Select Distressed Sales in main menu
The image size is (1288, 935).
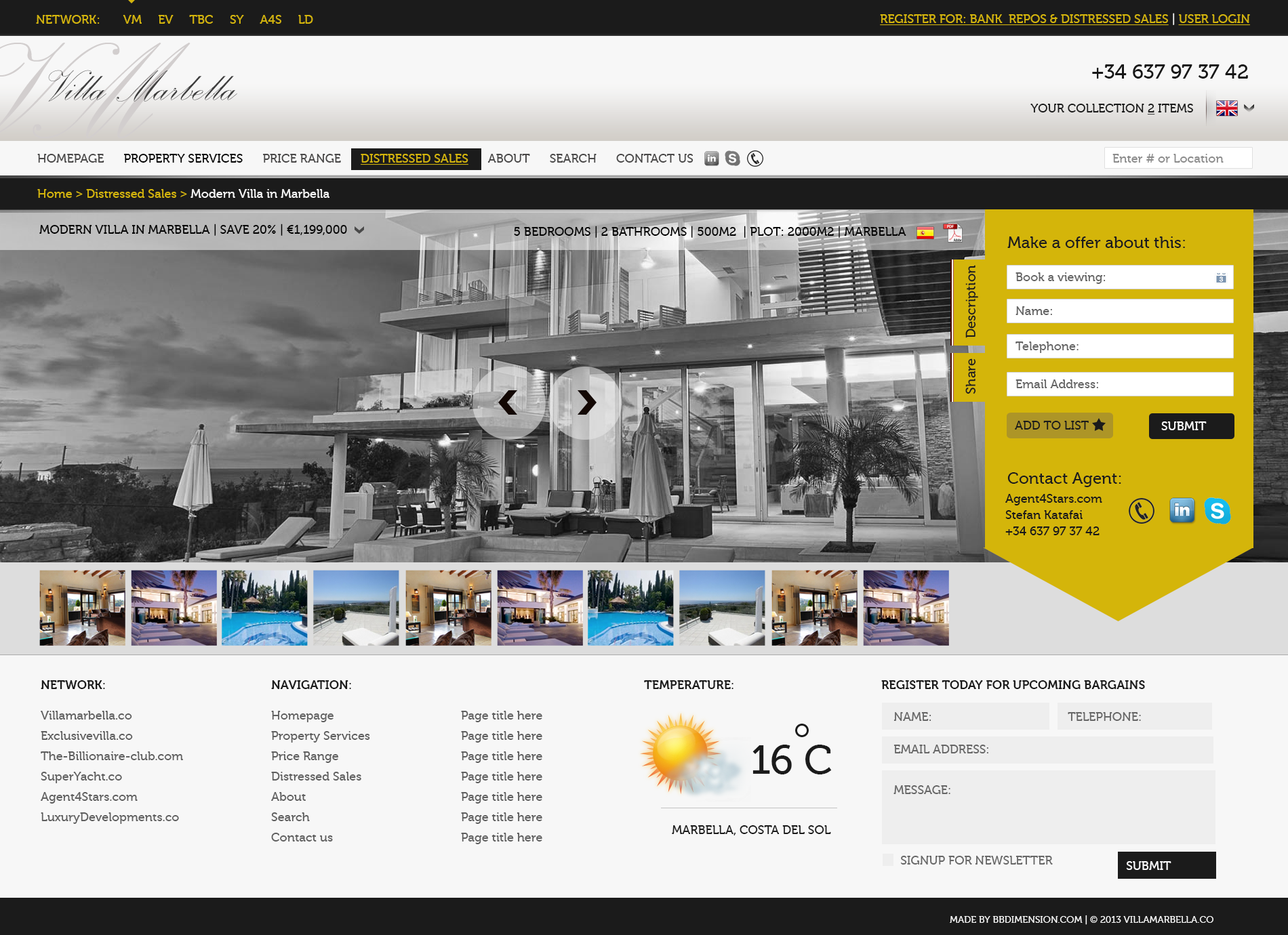point(416,159)
